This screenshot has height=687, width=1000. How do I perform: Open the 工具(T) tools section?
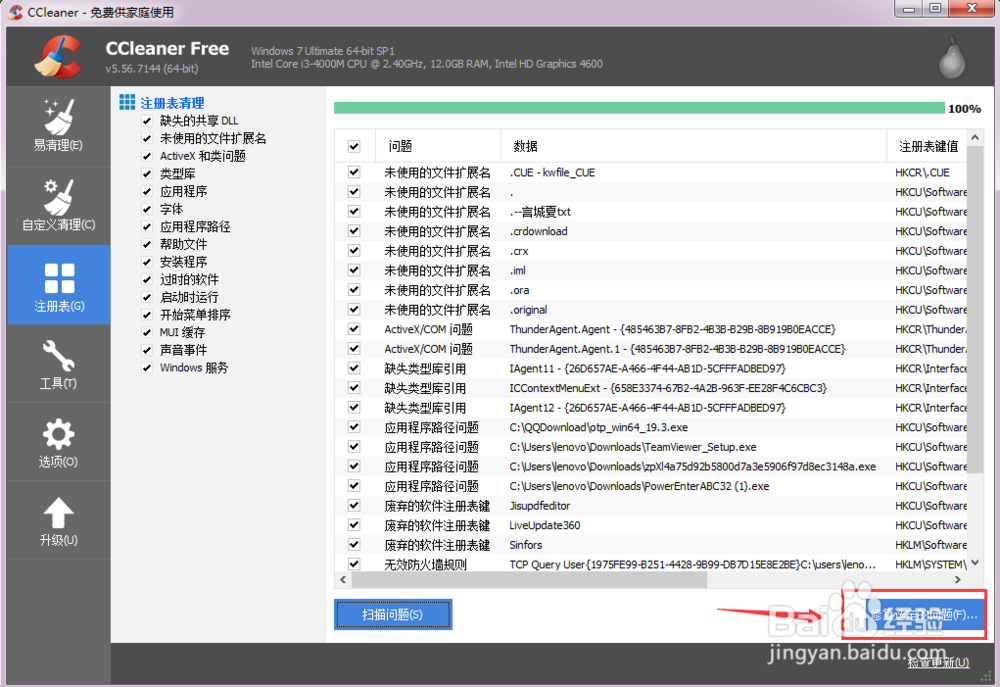tap(58, 364)
